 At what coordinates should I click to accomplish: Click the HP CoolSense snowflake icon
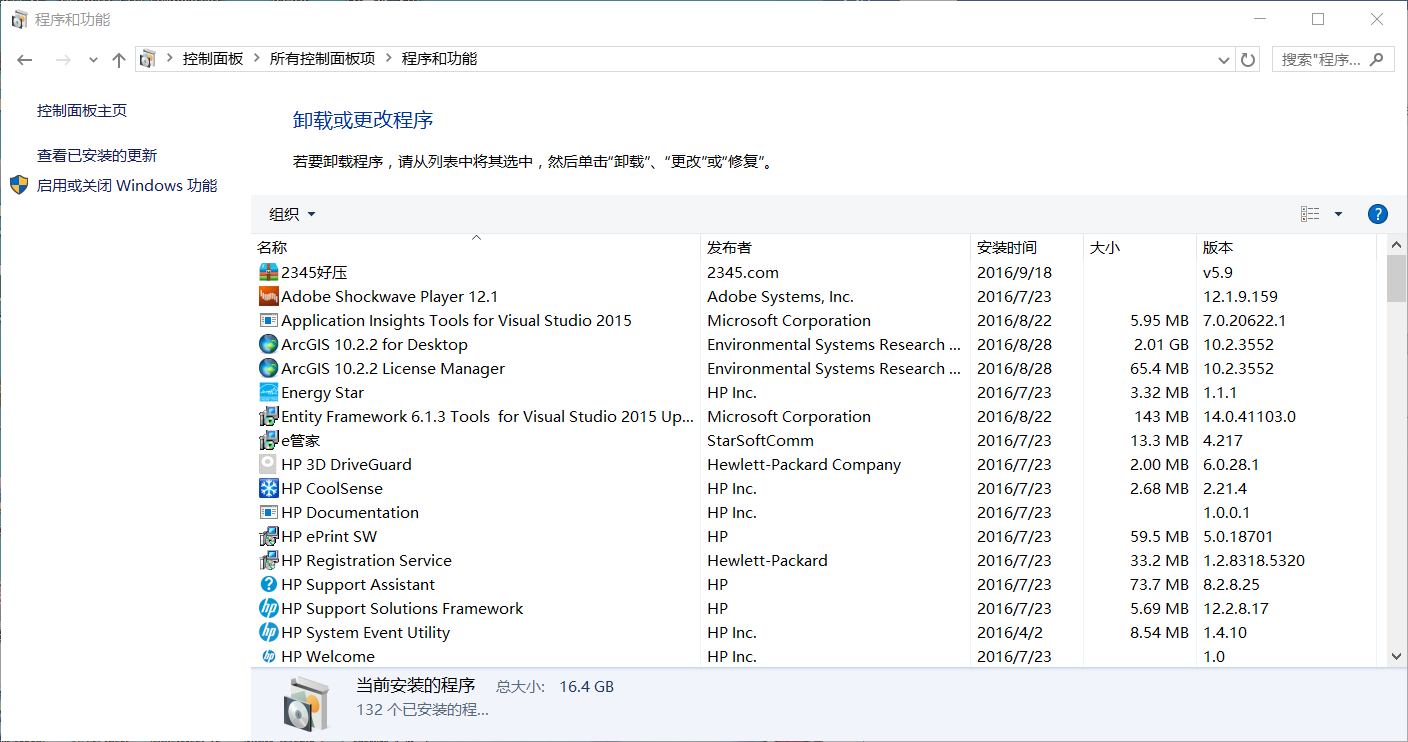[x=268, y=488]
